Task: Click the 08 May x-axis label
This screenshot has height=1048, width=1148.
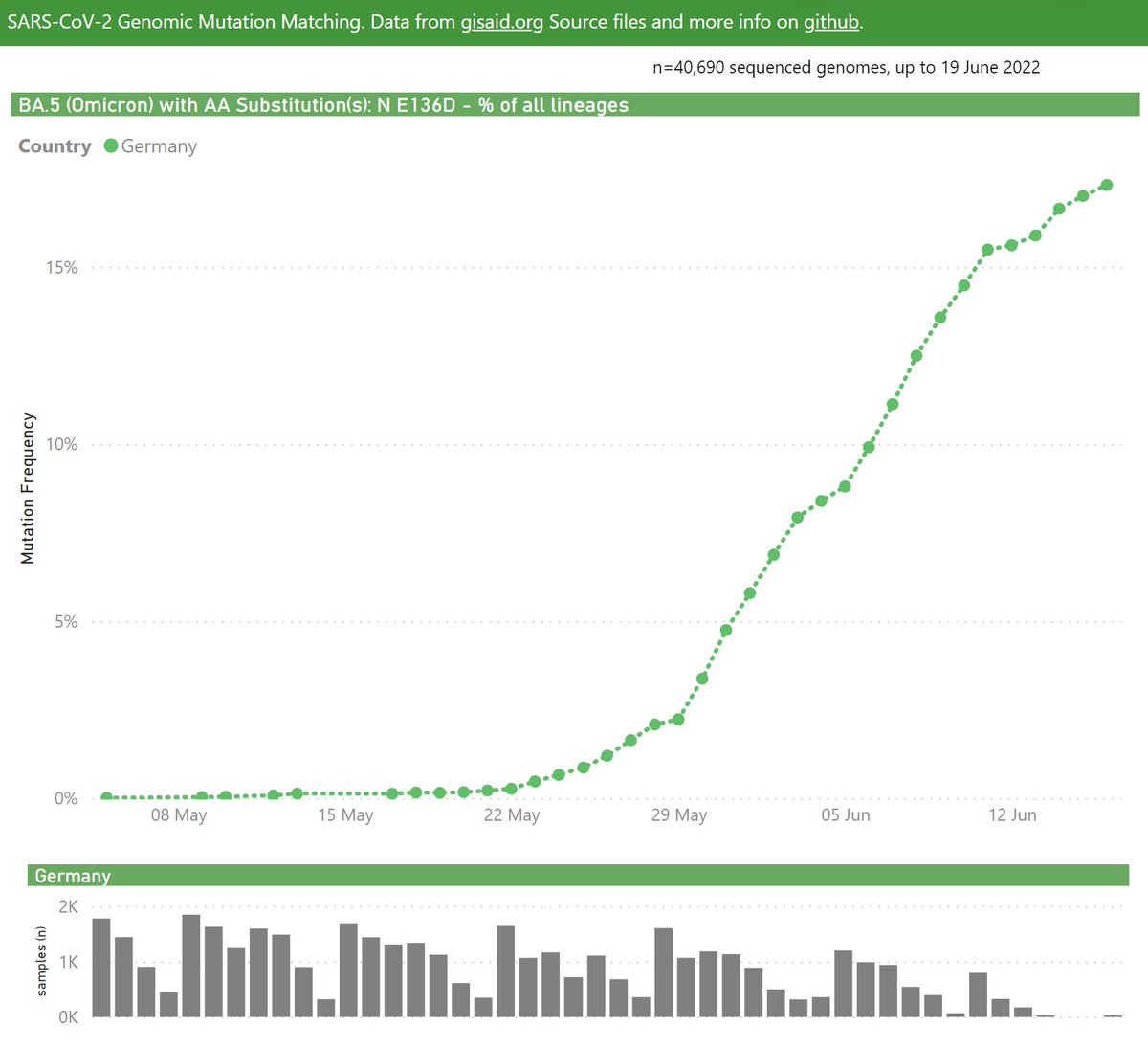Action: [x=179, y=814]
